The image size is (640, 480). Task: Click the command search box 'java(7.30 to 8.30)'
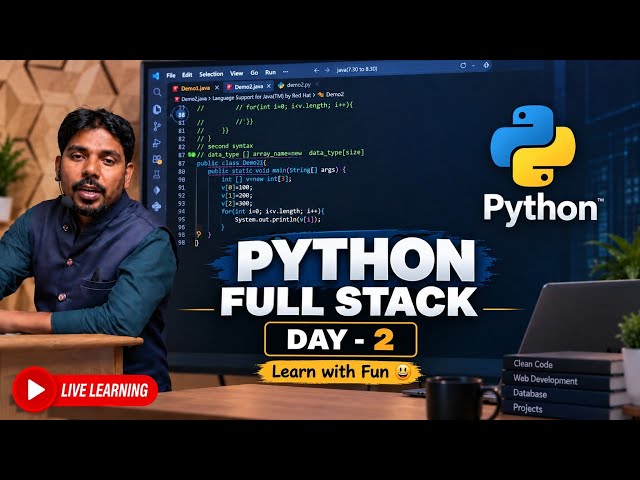coord(357,69)
